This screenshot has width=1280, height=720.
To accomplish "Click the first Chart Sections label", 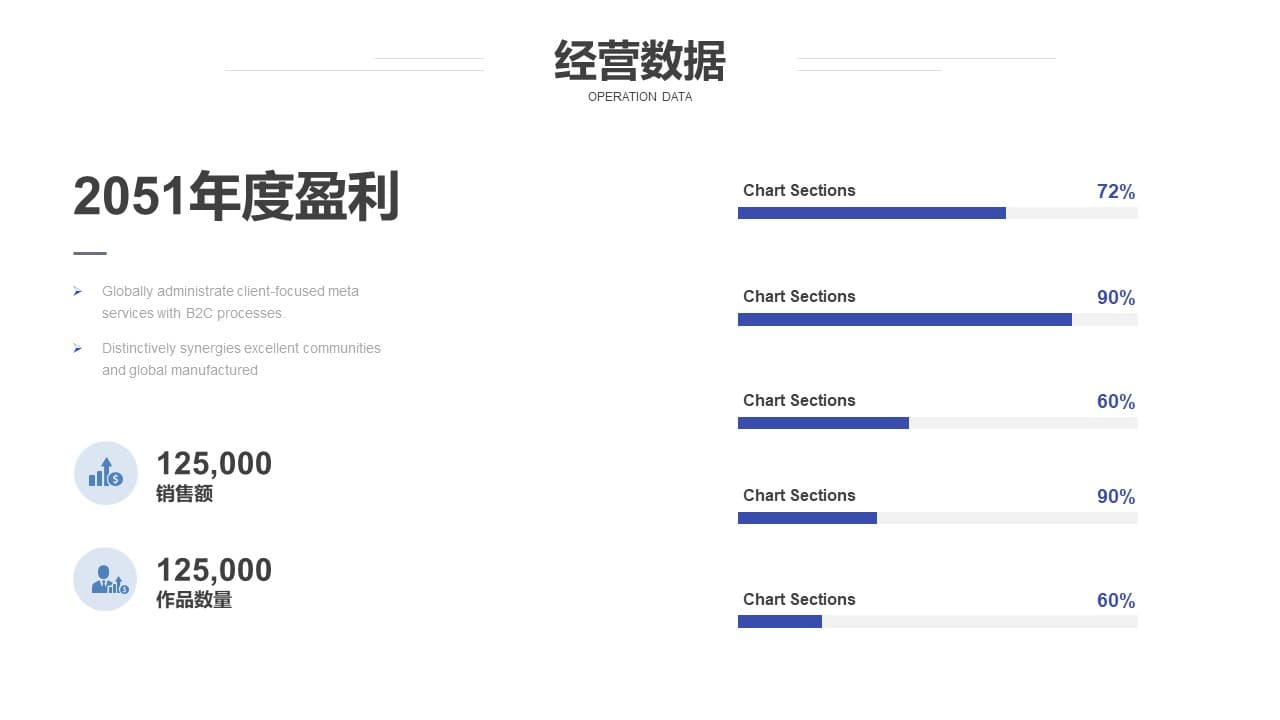I will click(799, 190).
